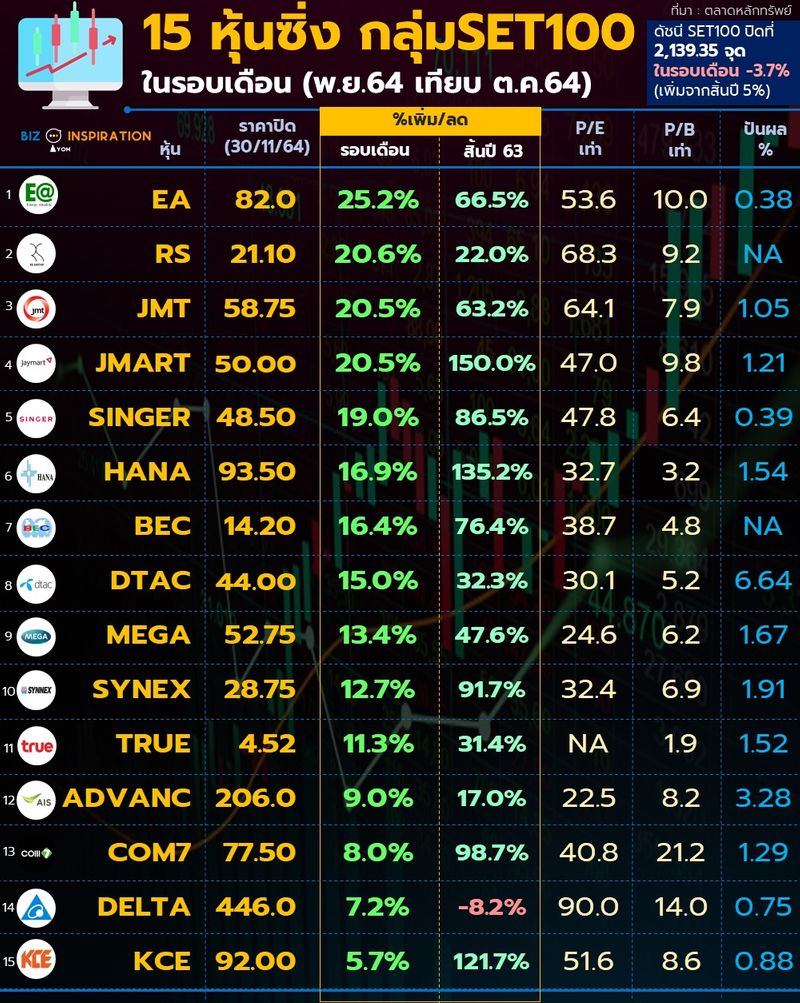Select the DELTA triangle logo
The image size is (800, 1003).
[37, 907]
